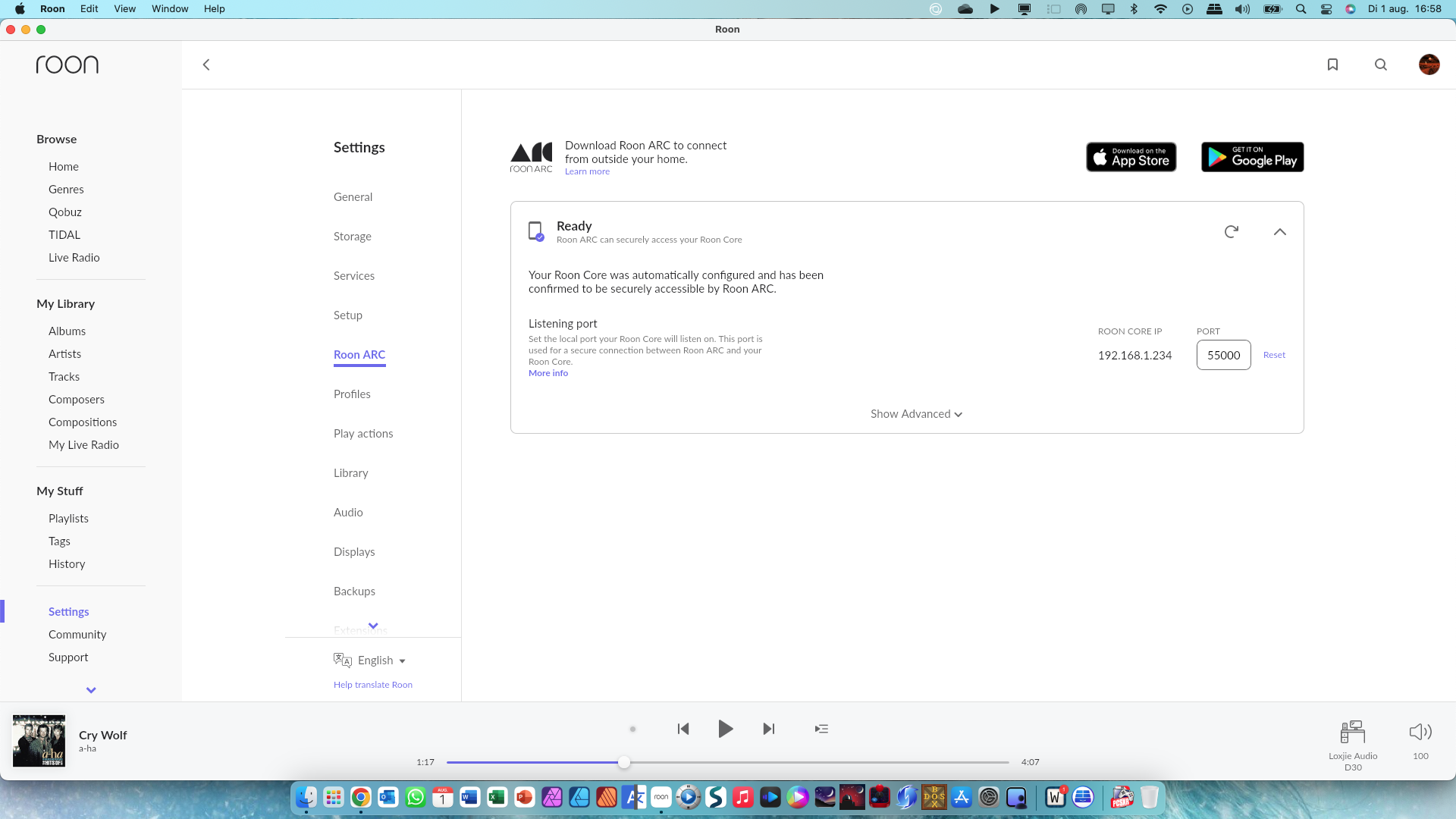This screenshot has height=819, width=1456.
Task: Click the track progress slider handle
Action: coord(623,762)
